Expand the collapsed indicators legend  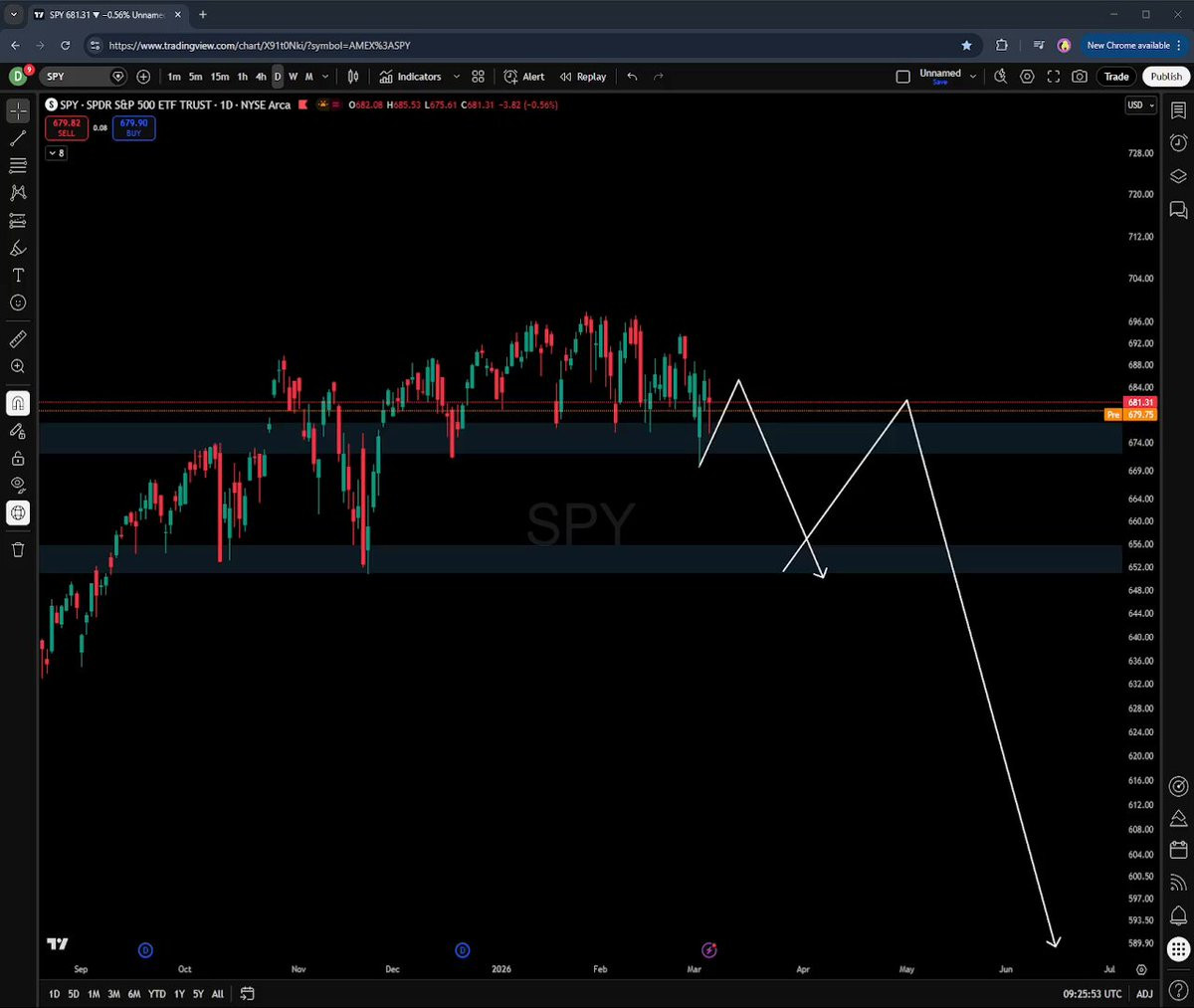(56, 153)
